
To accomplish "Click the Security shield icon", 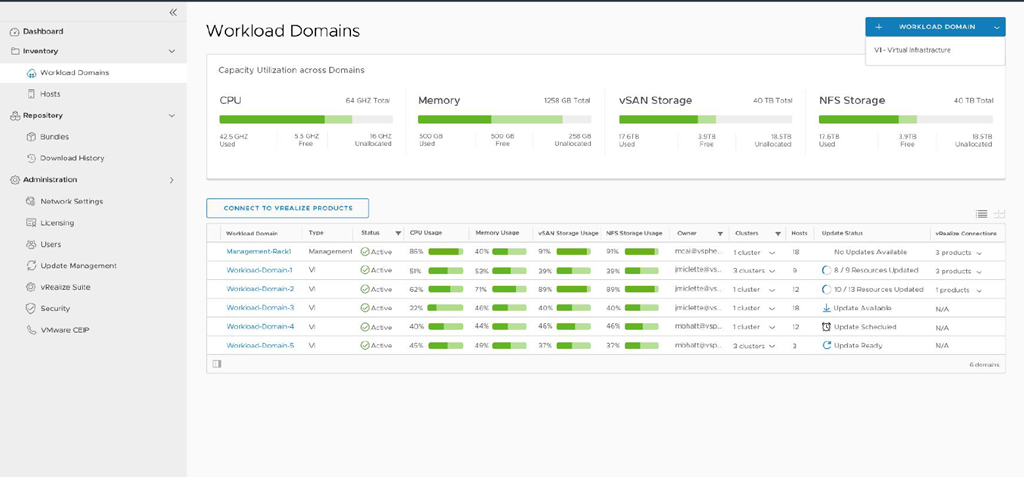I will pyautogui.click(x=32, y=308).
